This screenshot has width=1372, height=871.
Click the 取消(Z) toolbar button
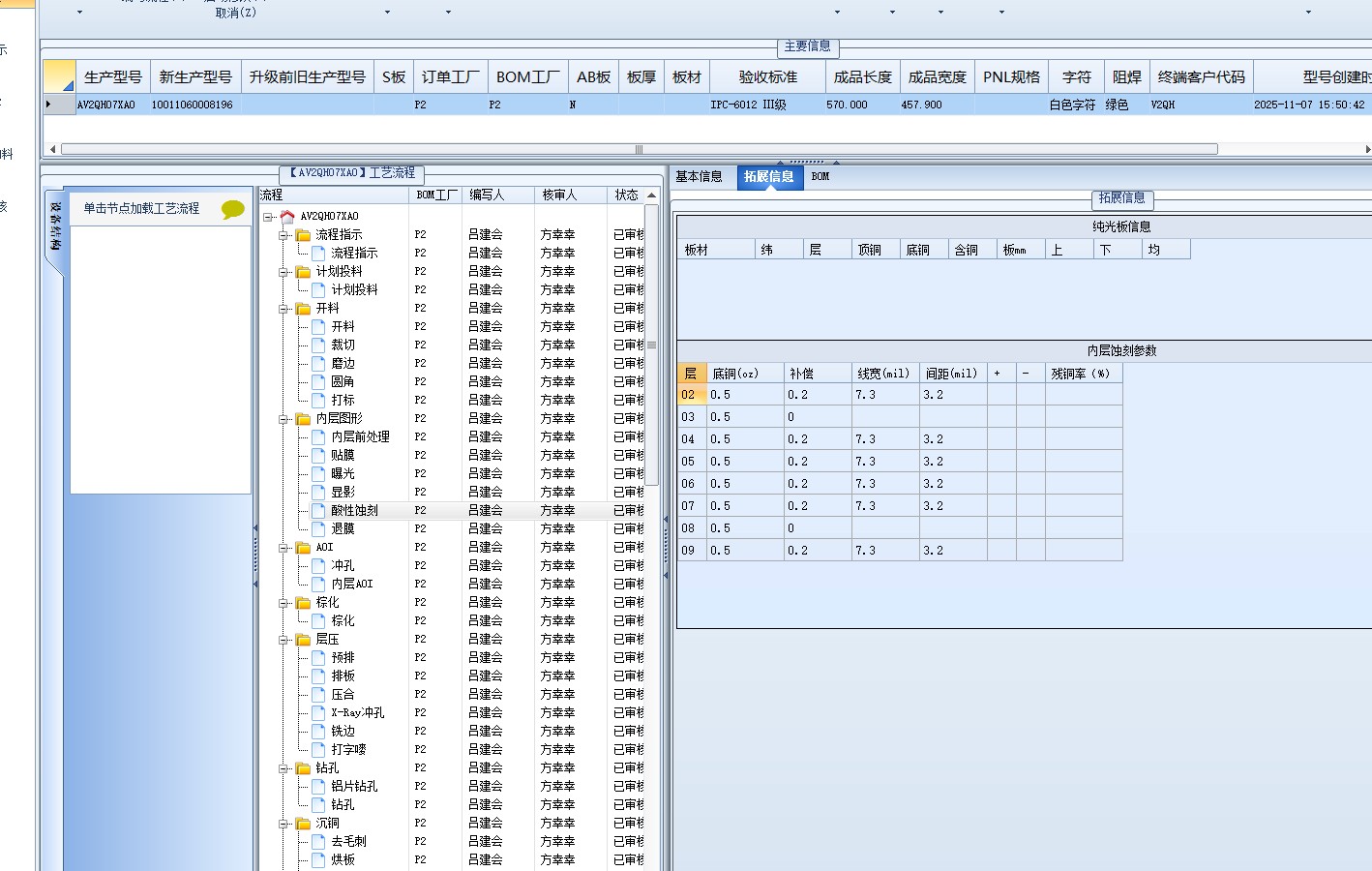(236, 13)
